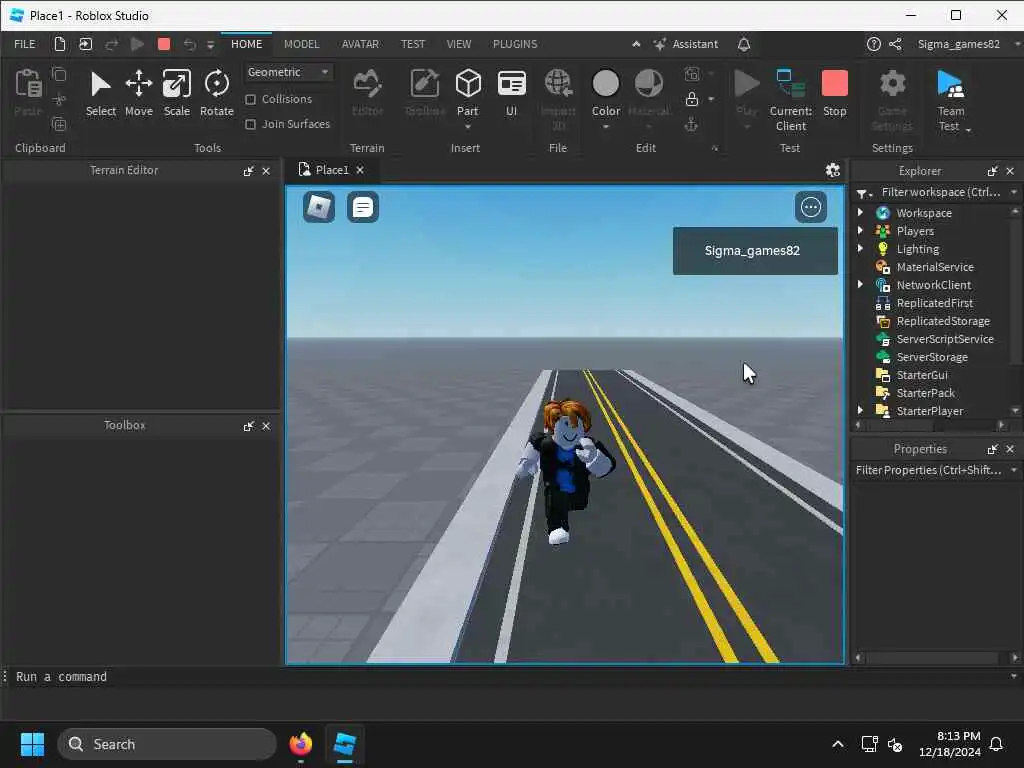Close the Explorer panel
This screenshot has width=1024, height=768.
(1010, 171)
